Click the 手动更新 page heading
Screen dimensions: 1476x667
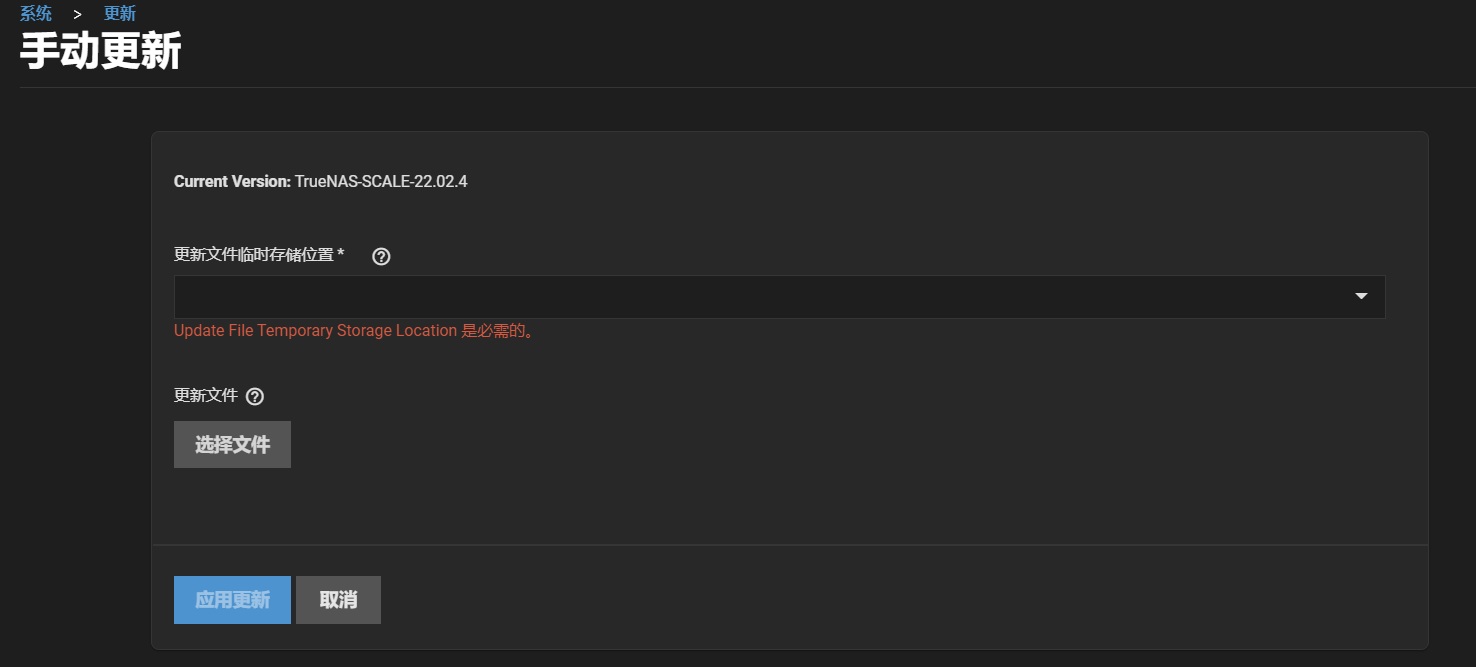click(101, 52)
